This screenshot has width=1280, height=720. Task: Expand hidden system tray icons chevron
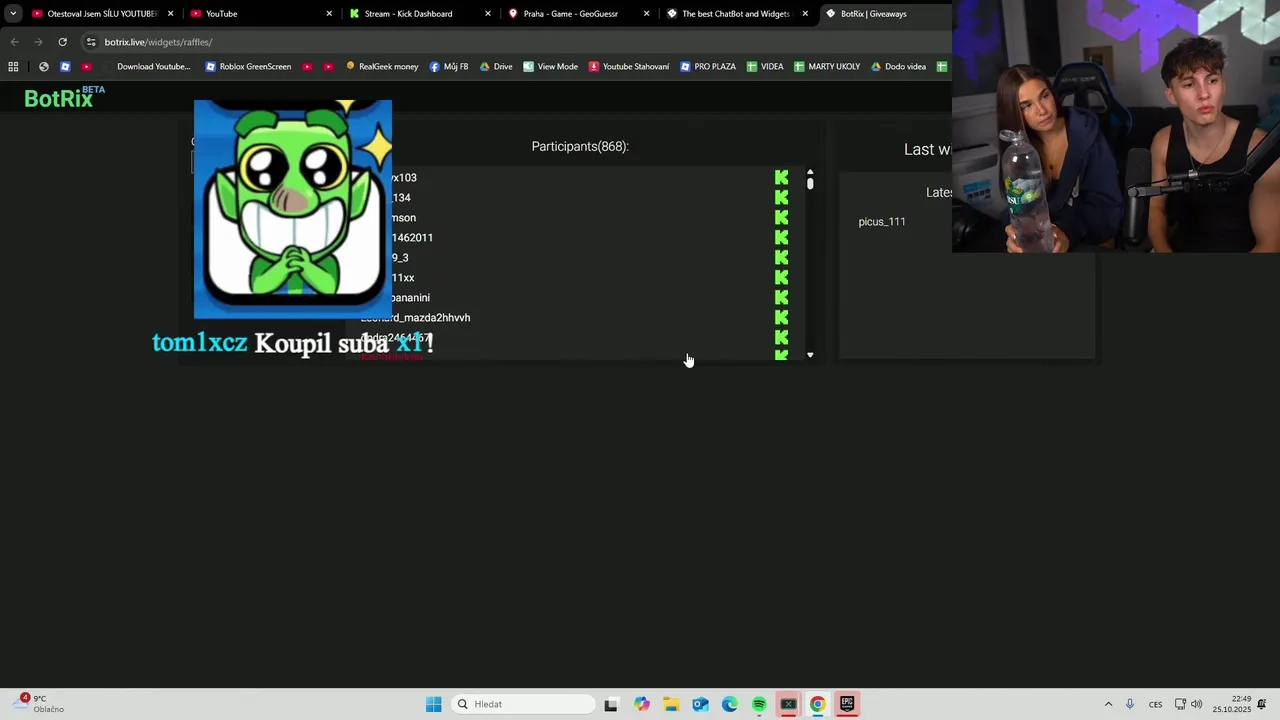tap(1108, 704)
